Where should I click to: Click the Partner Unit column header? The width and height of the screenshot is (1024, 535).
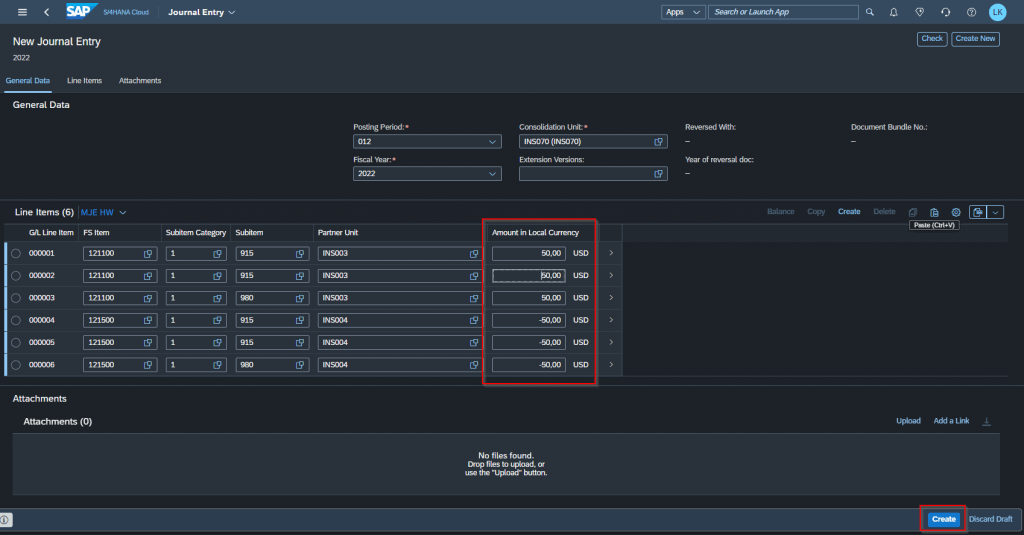338,233
